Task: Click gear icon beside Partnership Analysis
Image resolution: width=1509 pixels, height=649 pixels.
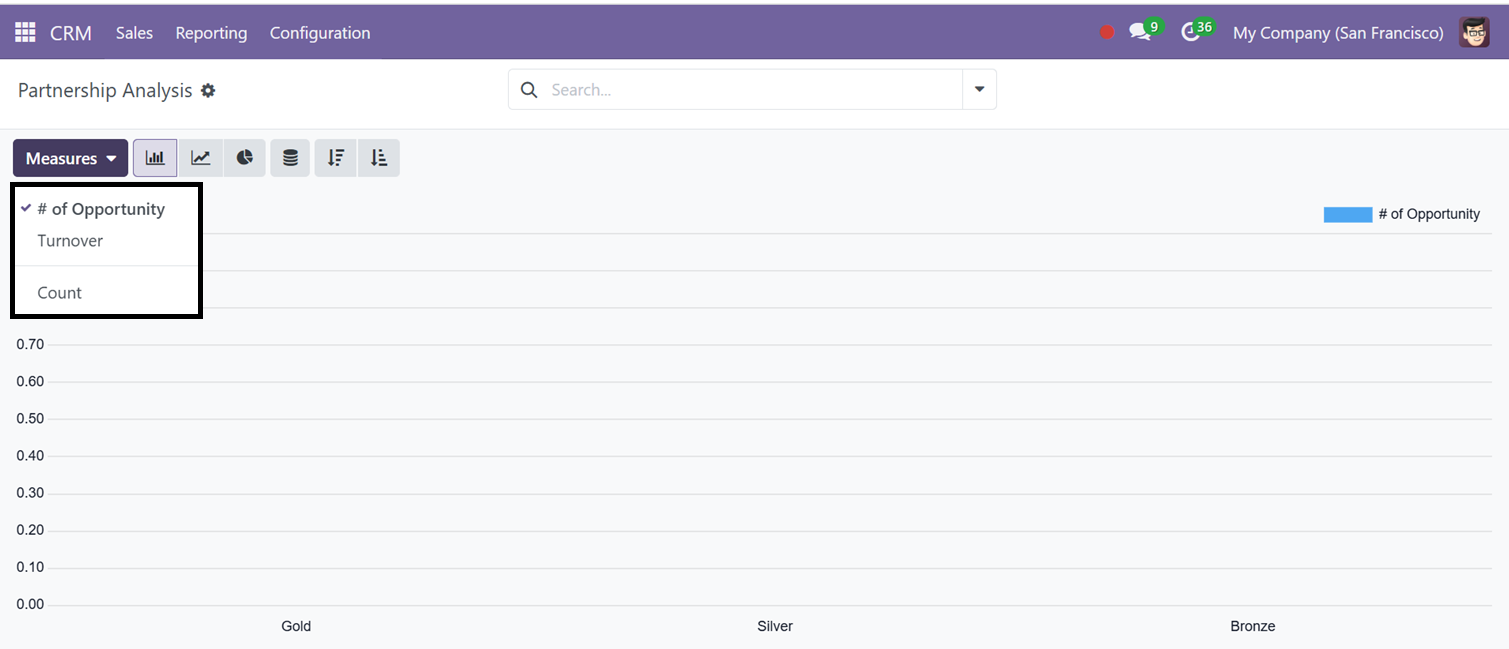Action: click(x=208, y=90)
